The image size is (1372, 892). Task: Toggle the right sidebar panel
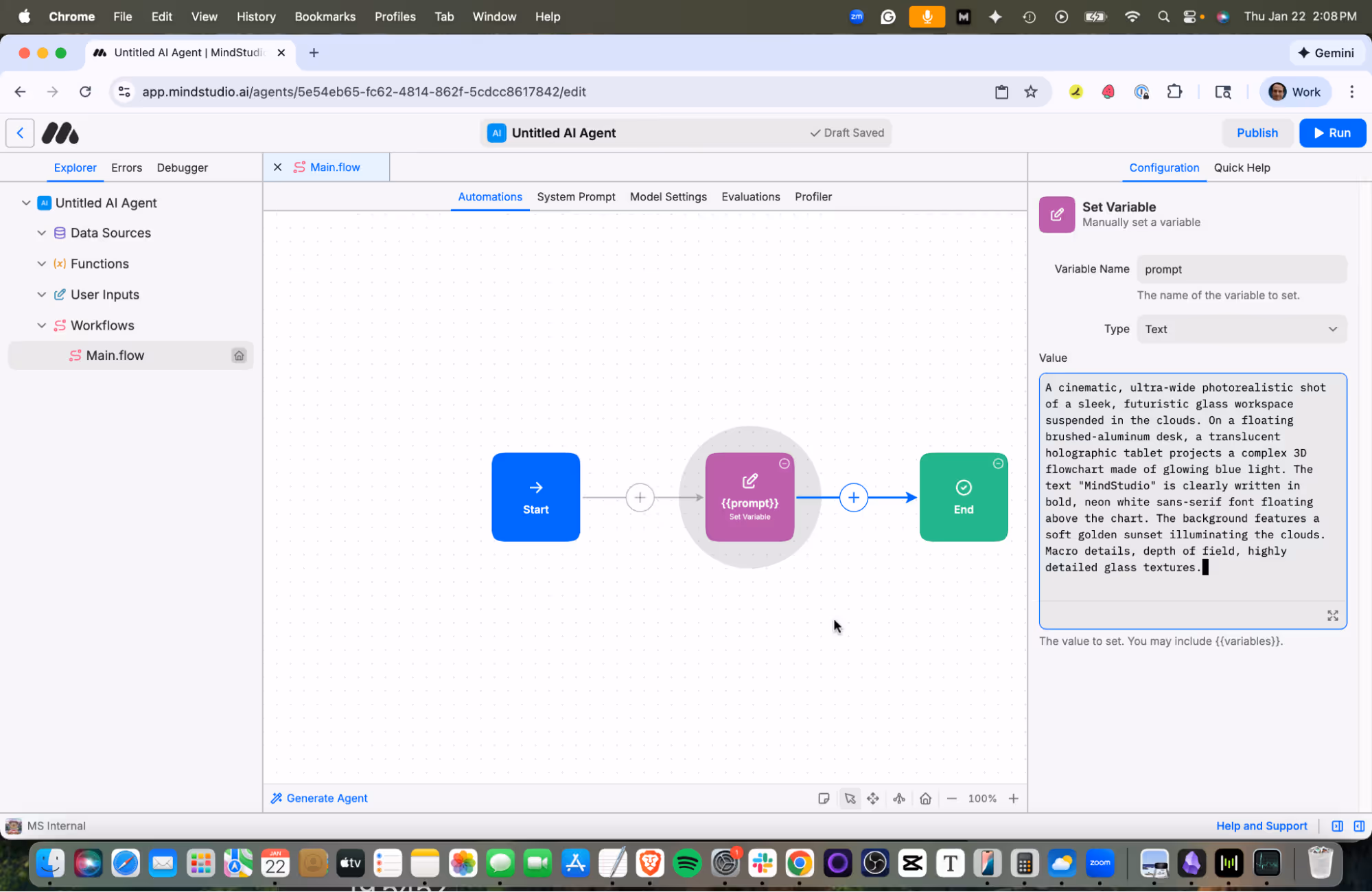point(1359,825)
